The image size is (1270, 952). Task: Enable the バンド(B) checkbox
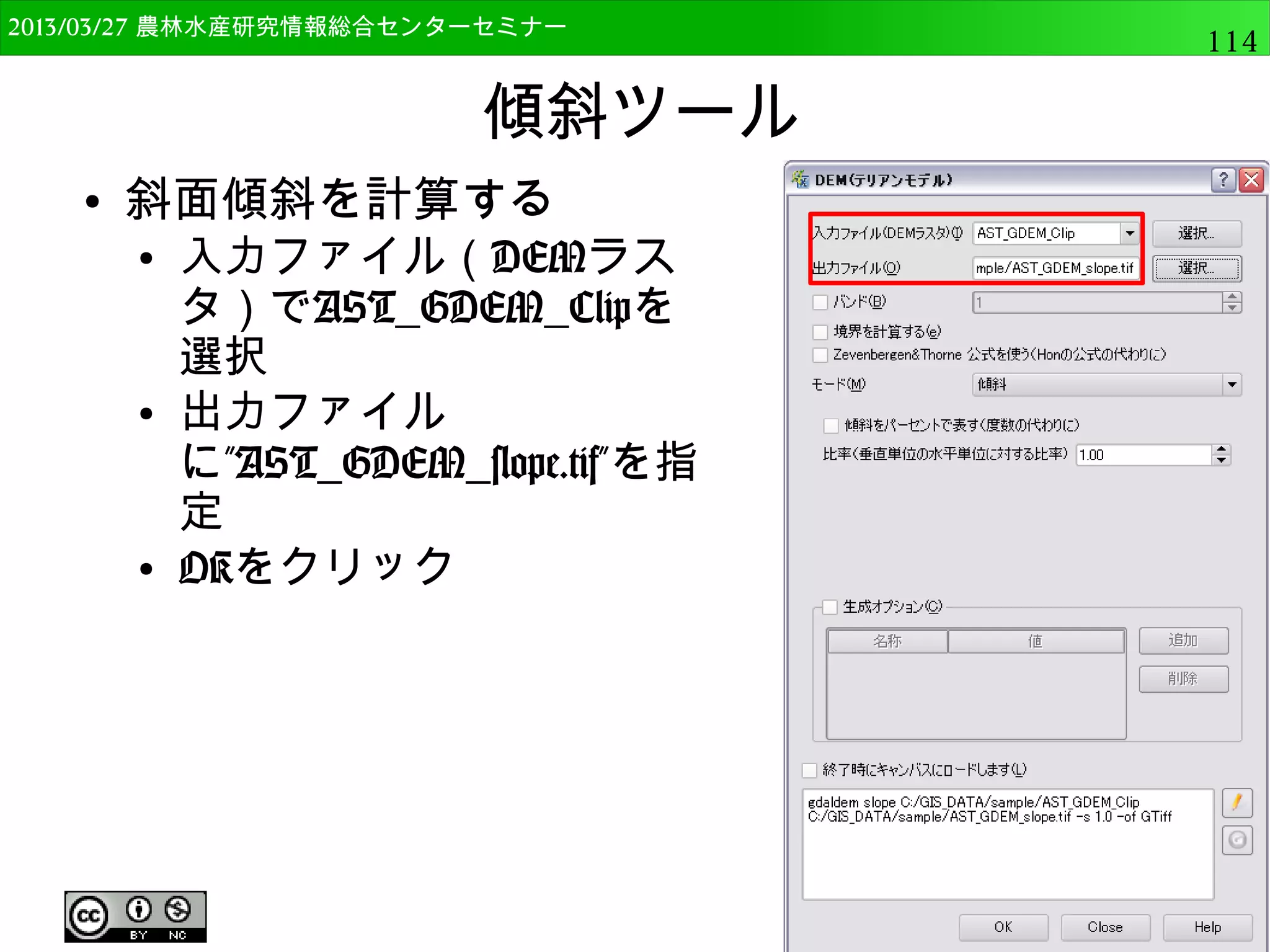click(820, 302)
